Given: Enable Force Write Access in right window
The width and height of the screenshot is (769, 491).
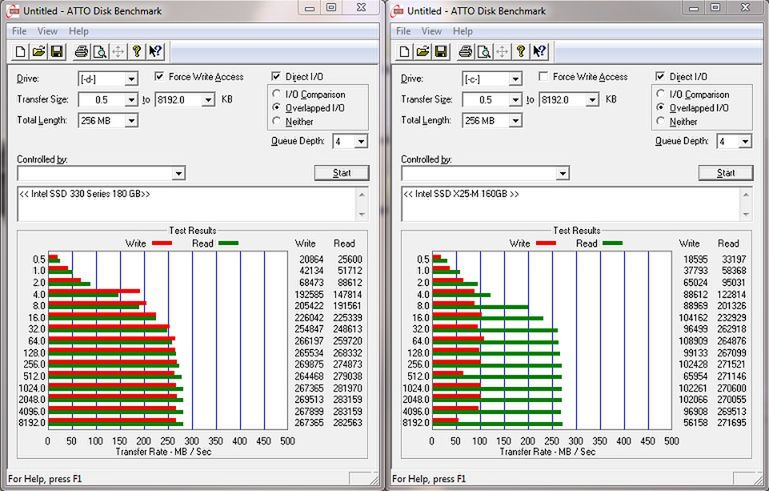Looking at the screenshot, I should tap(543, 77).
